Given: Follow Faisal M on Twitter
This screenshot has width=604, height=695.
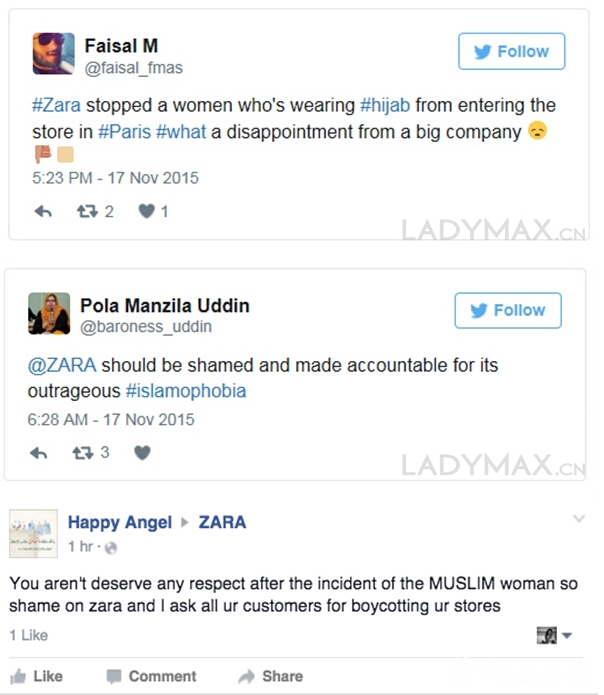Looking at the screenshot, I should tap(511, 51).
